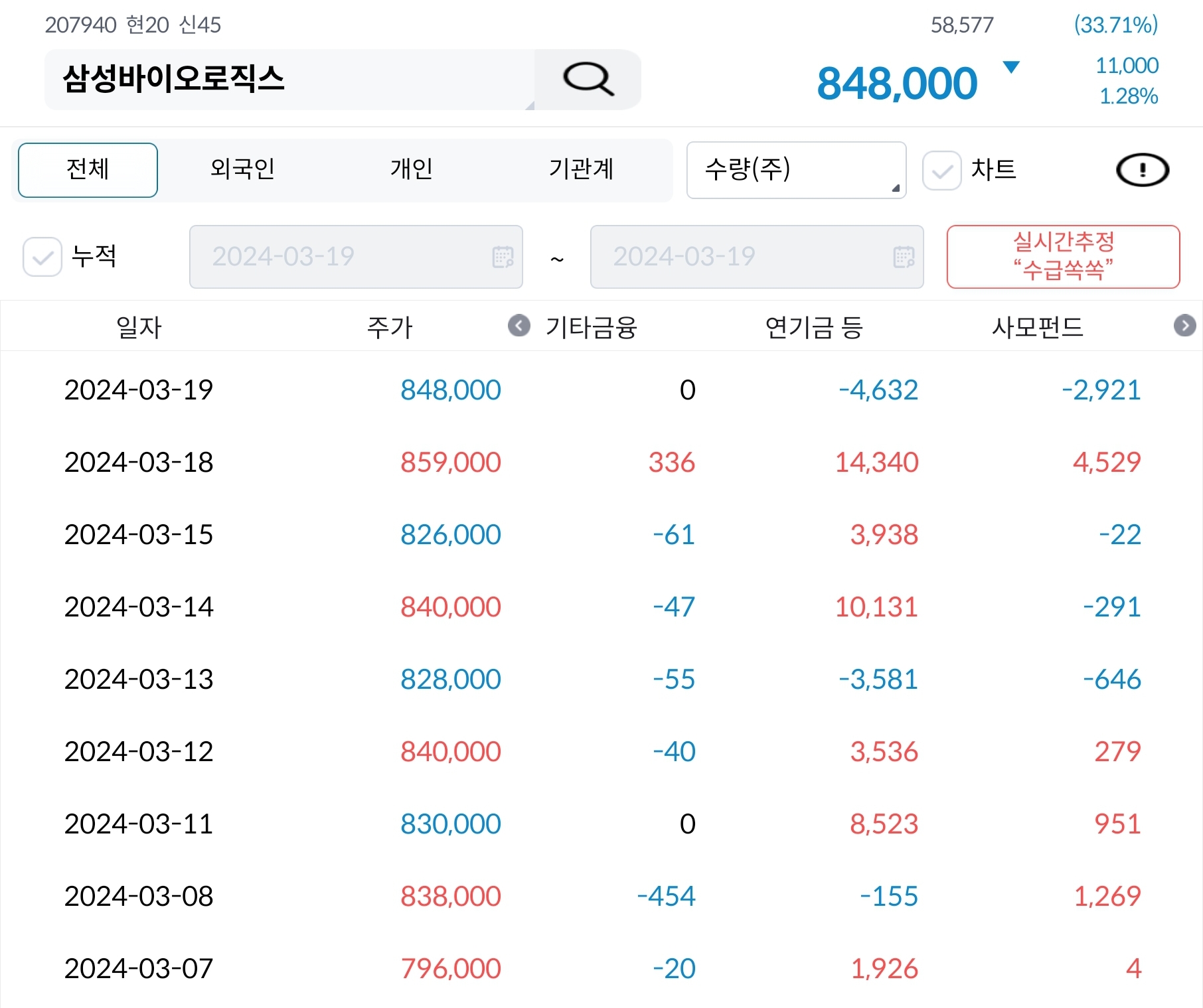Click price 826,000 cell
The height and width of the screenshot is (1008, 1203).
click(451, 534)
